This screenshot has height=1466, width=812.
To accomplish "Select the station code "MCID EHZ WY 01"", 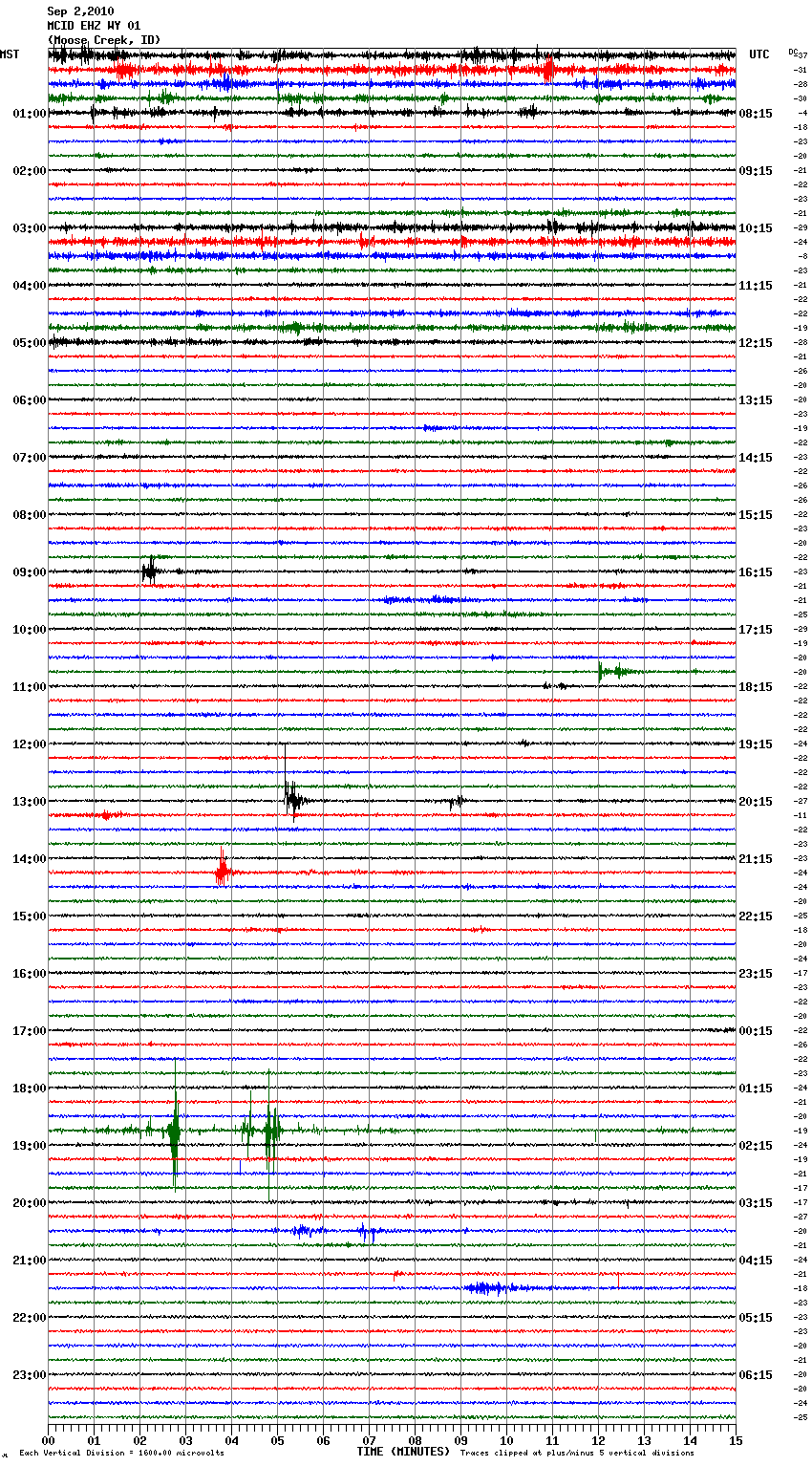I will point(94,26).
